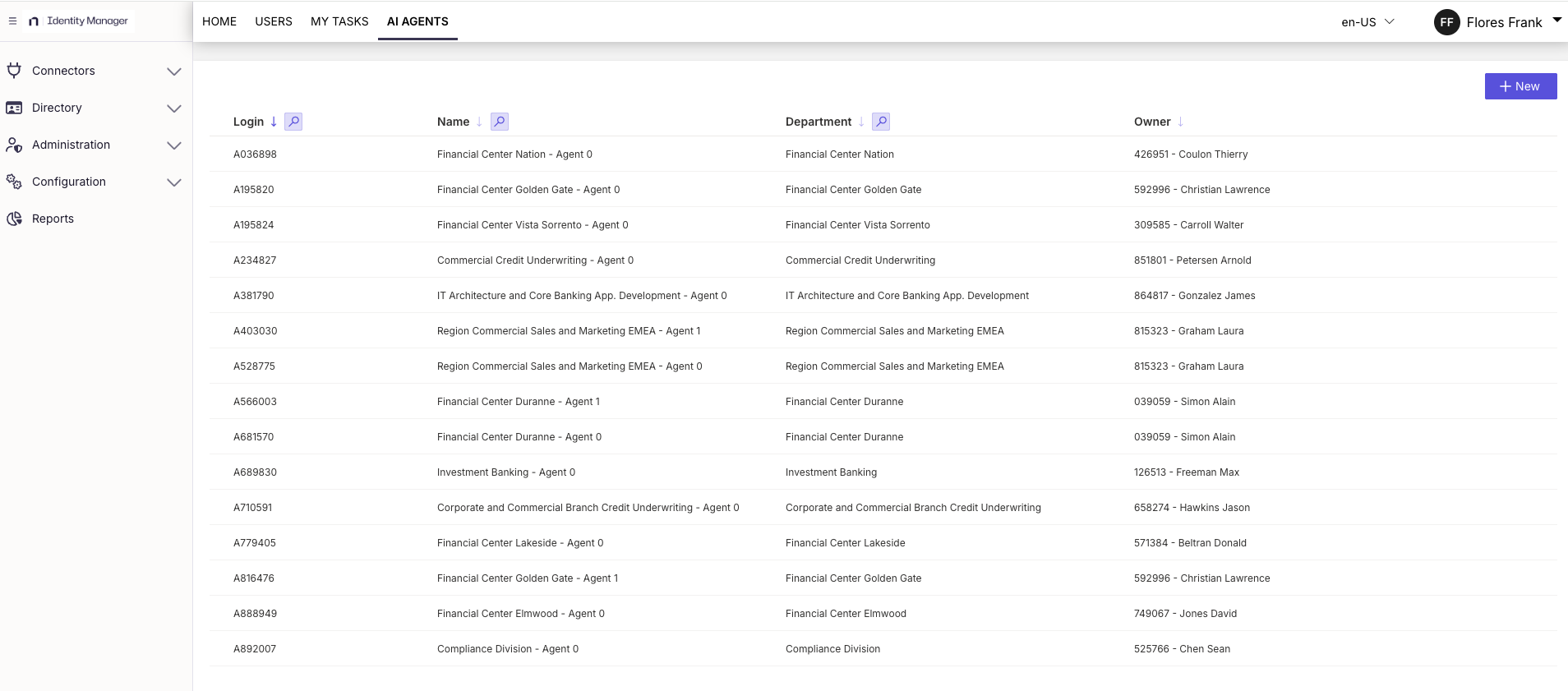Open the MY TASKS tab
1568x691 pixels.
click(x=339, y=21)
